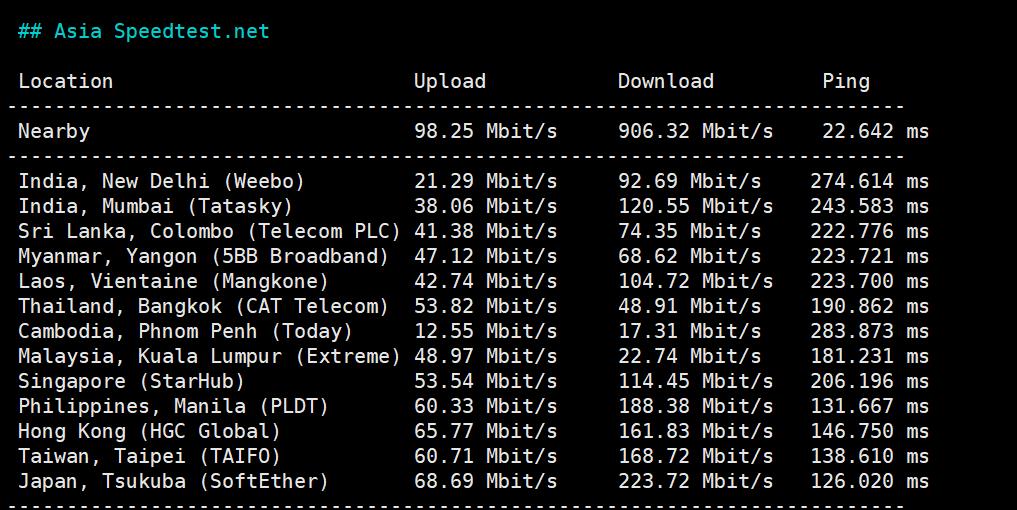Click the Location column header
1017x510 pixels.
(x=66, y=82)
